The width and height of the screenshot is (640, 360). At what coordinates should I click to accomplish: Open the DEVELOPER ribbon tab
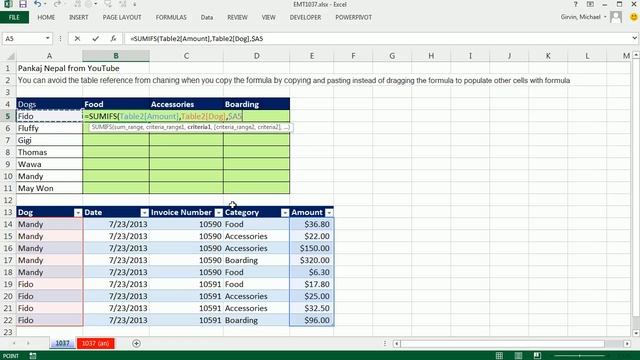[x=305, y=18]
